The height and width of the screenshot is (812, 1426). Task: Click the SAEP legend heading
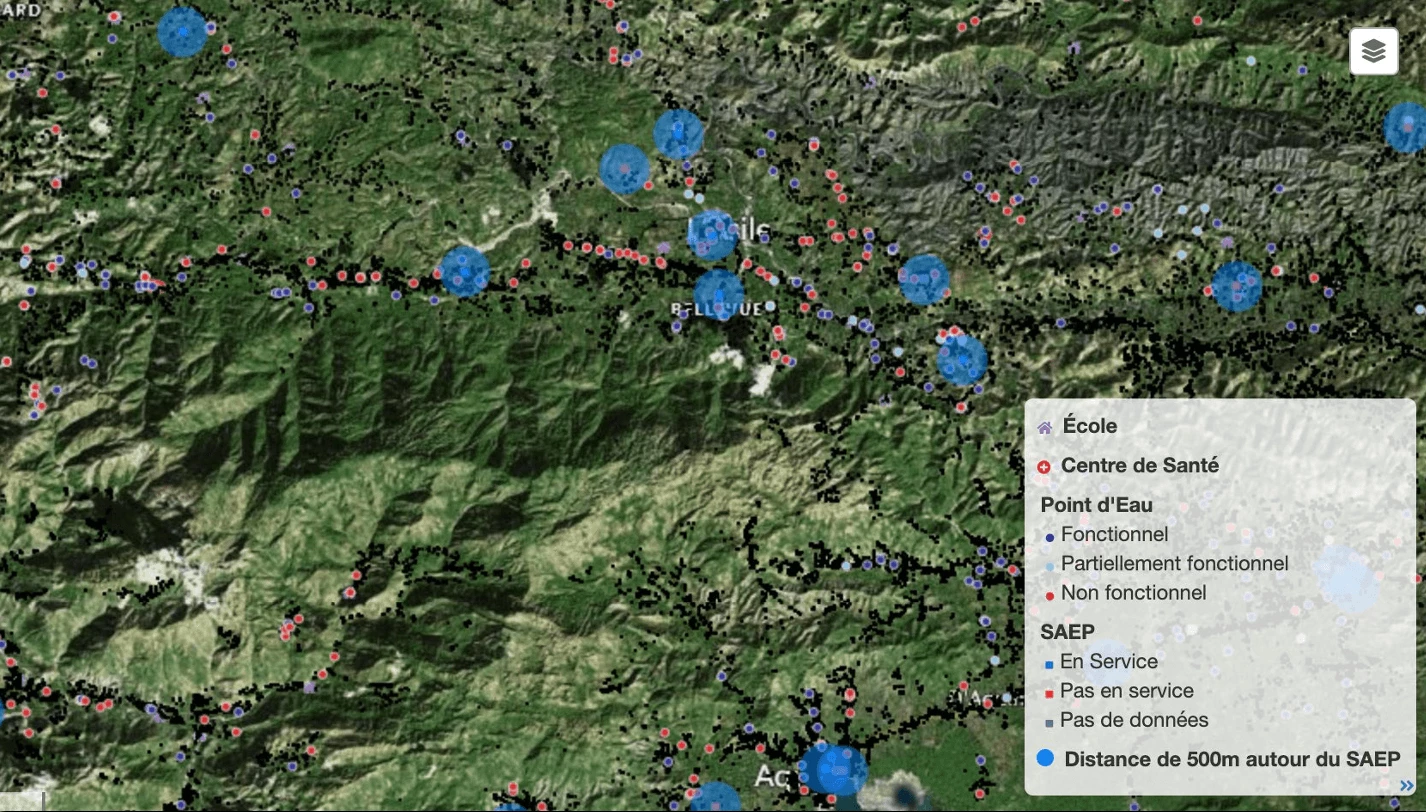point(1067,631)
